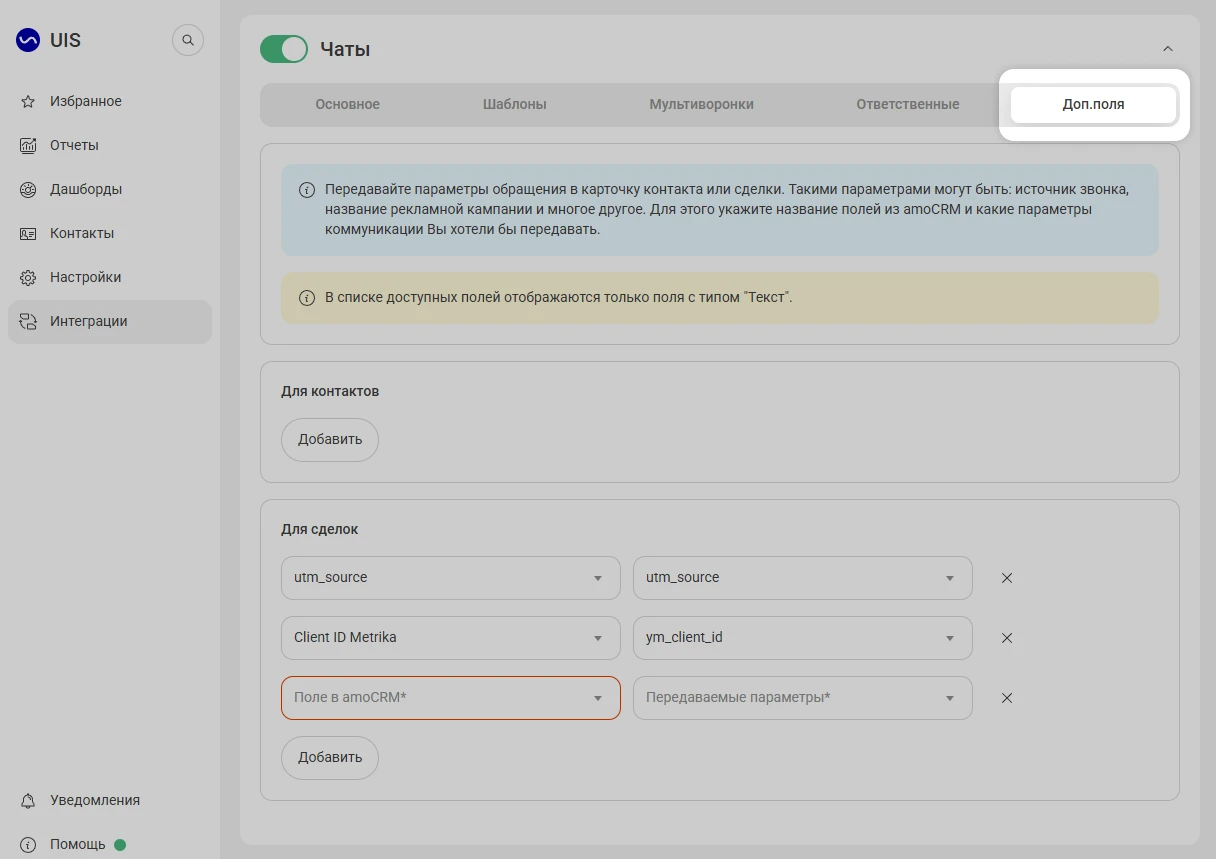Open Уведомления label in sidebar
This screenshot has width=1216, height=859.
pyautogui.click(x=95, y=800)
